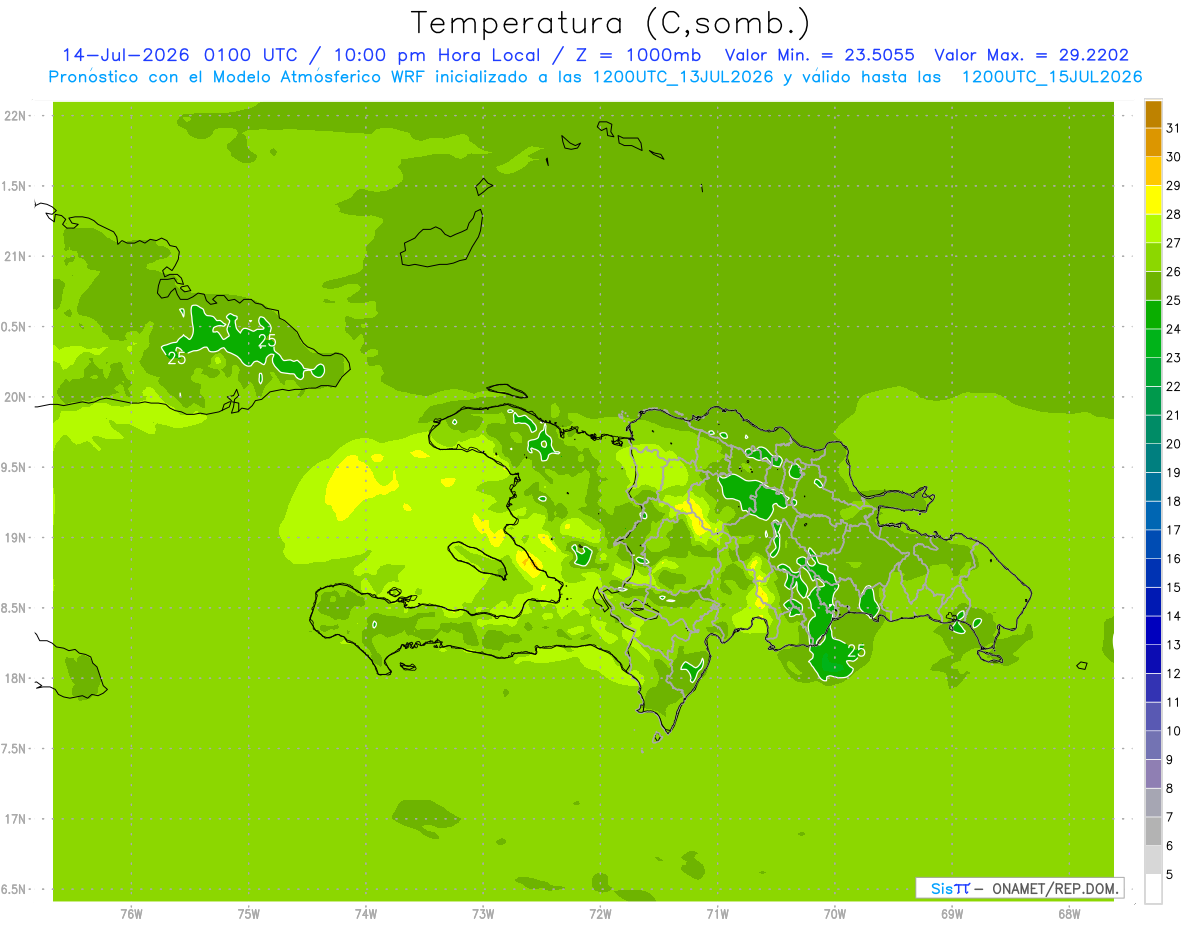Click the legend swatch between 27 and 28
This screenshot has height=927, width=1200.
(x=1153, y=228)
